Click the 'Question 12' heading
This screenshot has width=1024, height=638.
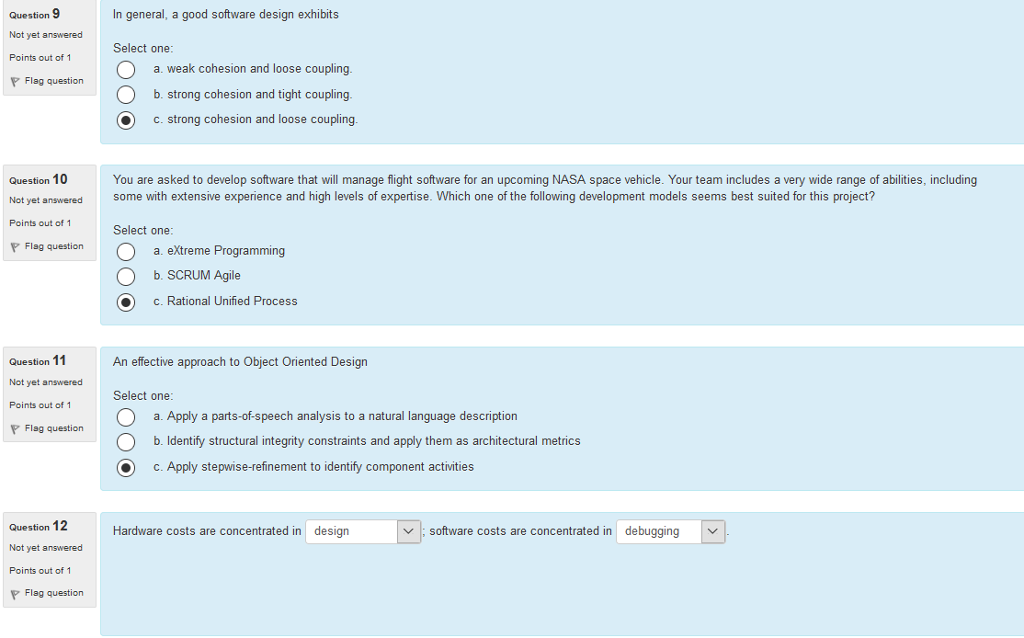[39, 526]
